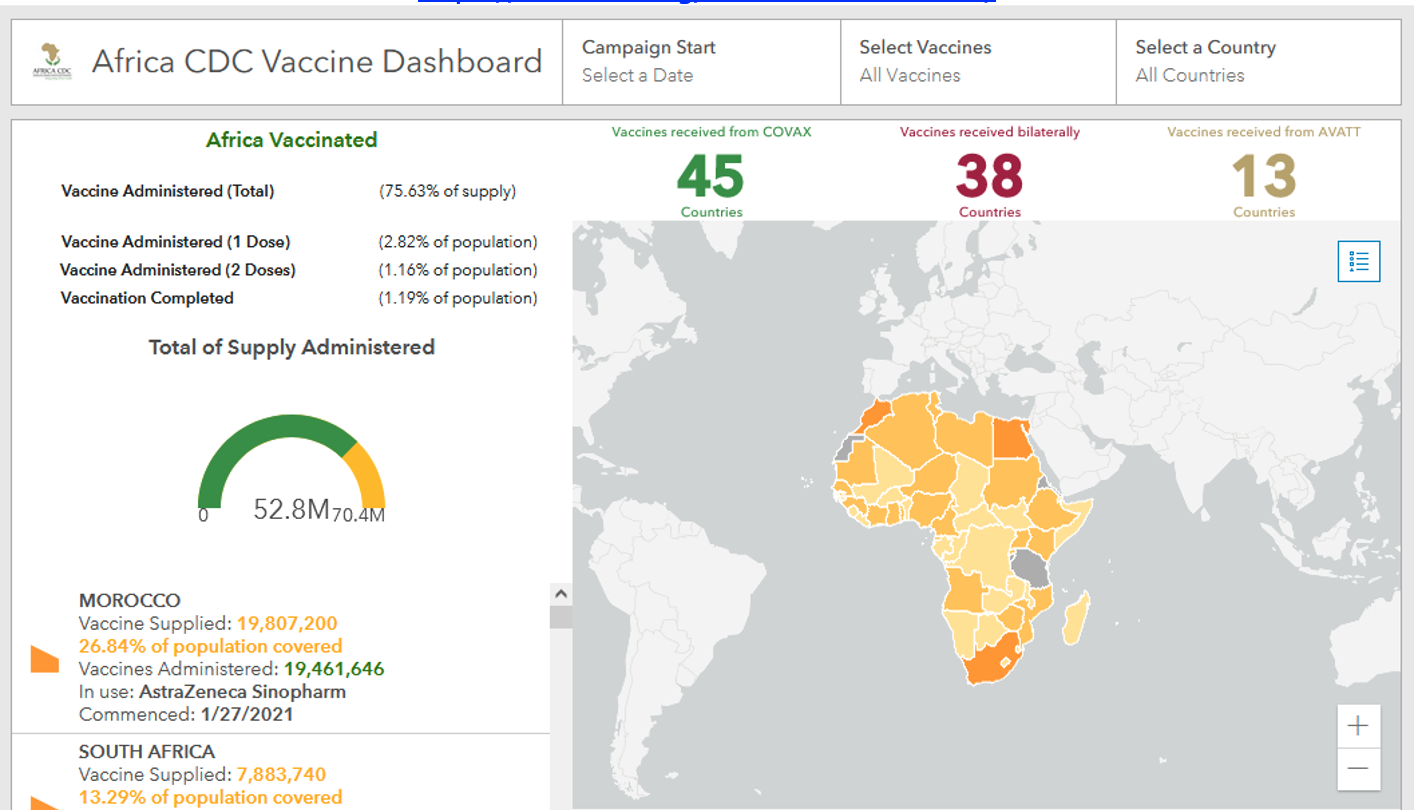
Task: Open the map legend list icon
Action: pos(1359,262)
